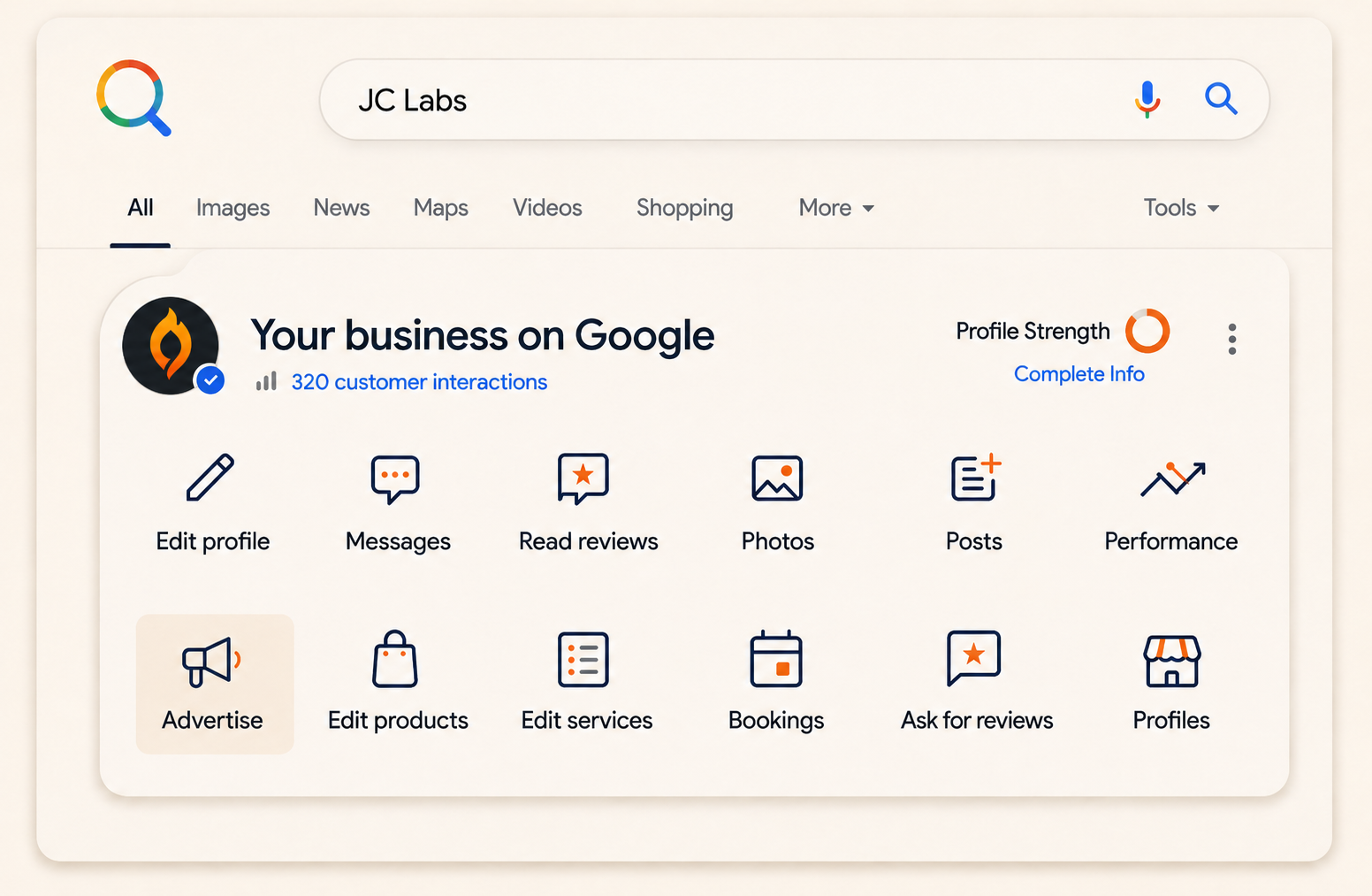Screen dimensions: 1372x896
Task: Open the News tab
Action: pyautogui.click(x=341, y=208)
